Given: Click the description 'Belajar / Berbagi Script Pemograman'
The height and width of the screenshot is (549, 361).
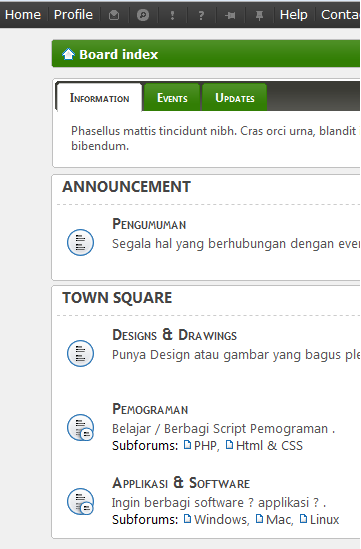Looking at the screenshot, I should tap(220, 429).
